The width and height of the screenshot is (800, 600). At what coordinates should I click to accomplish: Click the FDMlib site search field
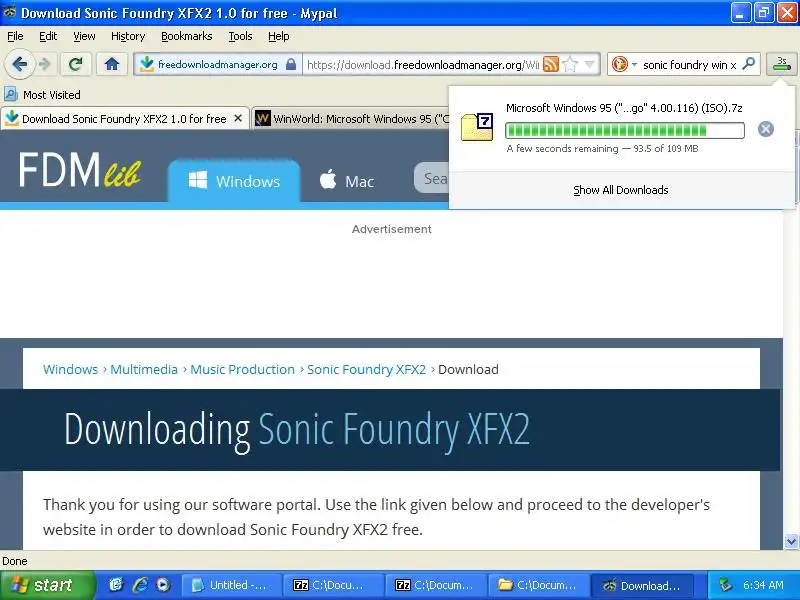[x=432, y=178]
